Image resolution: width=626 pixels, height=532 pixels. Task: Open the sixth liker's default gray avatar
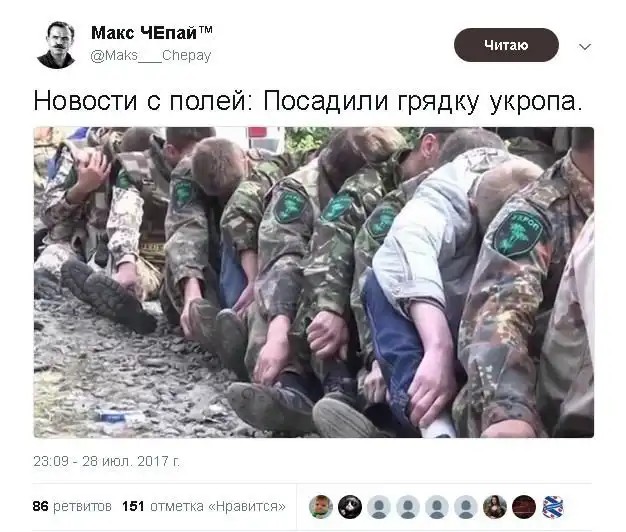coord(466,506)
